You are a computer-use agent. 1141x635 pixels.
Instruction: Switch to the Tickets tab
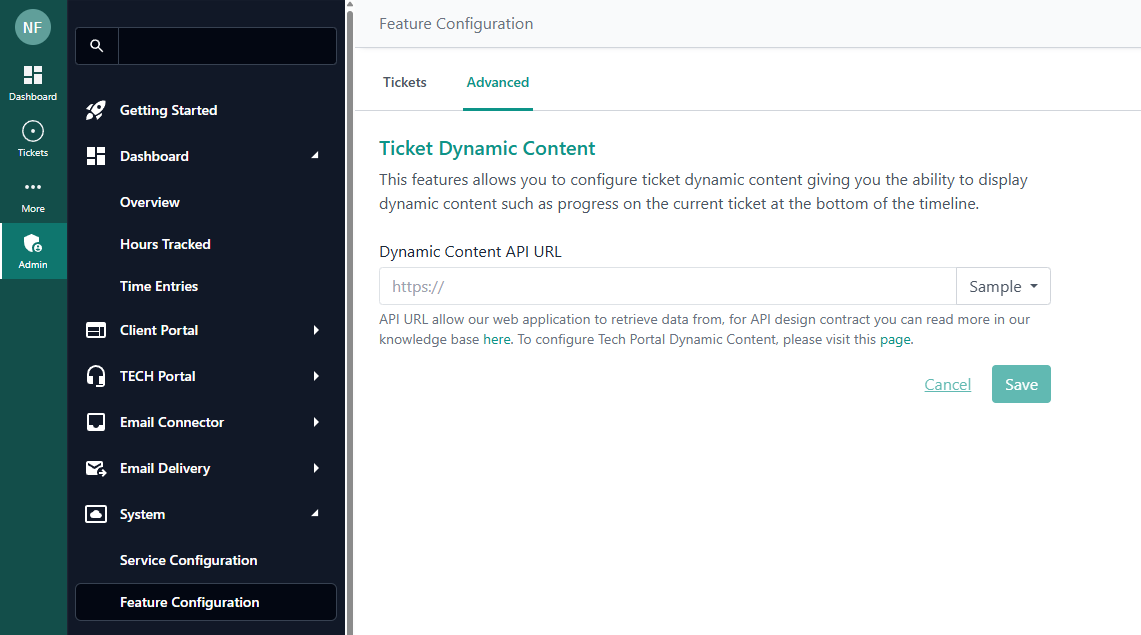tap(405, 82)
